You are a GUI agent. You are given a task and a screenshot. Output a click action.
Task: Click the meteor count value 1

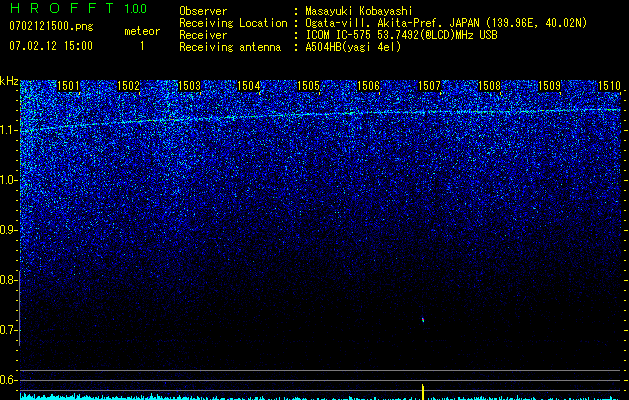click(142, 46)
